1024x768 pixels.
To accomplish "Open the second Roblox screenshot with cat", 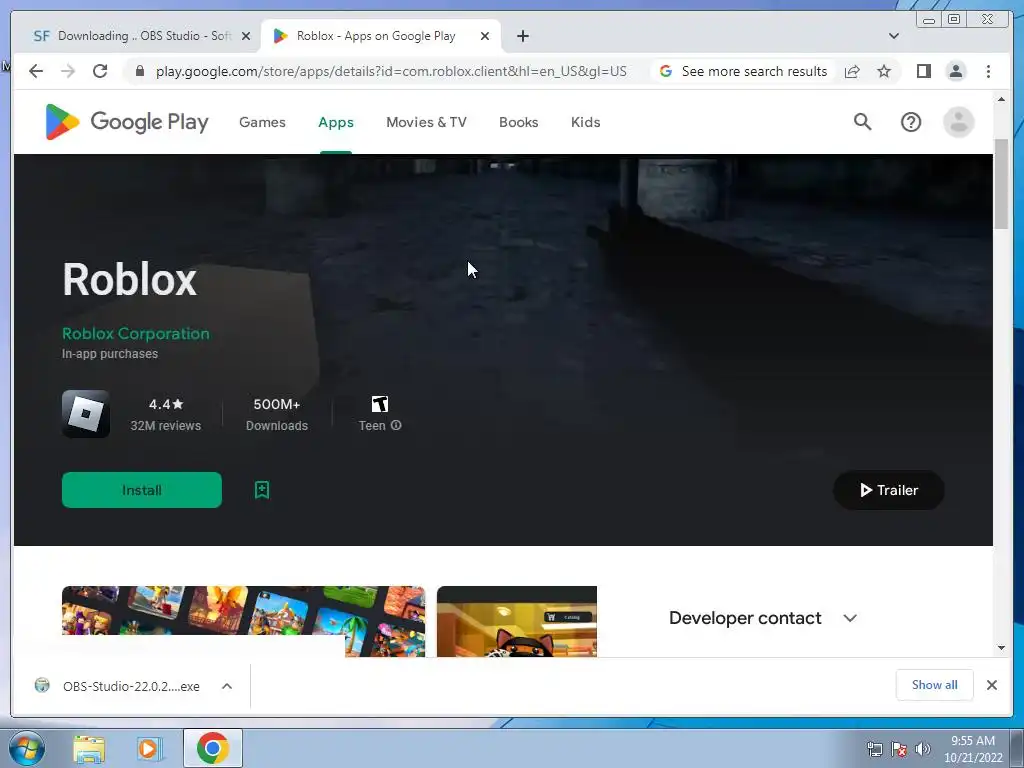I will pyautogui.click(x=517, y=621).
